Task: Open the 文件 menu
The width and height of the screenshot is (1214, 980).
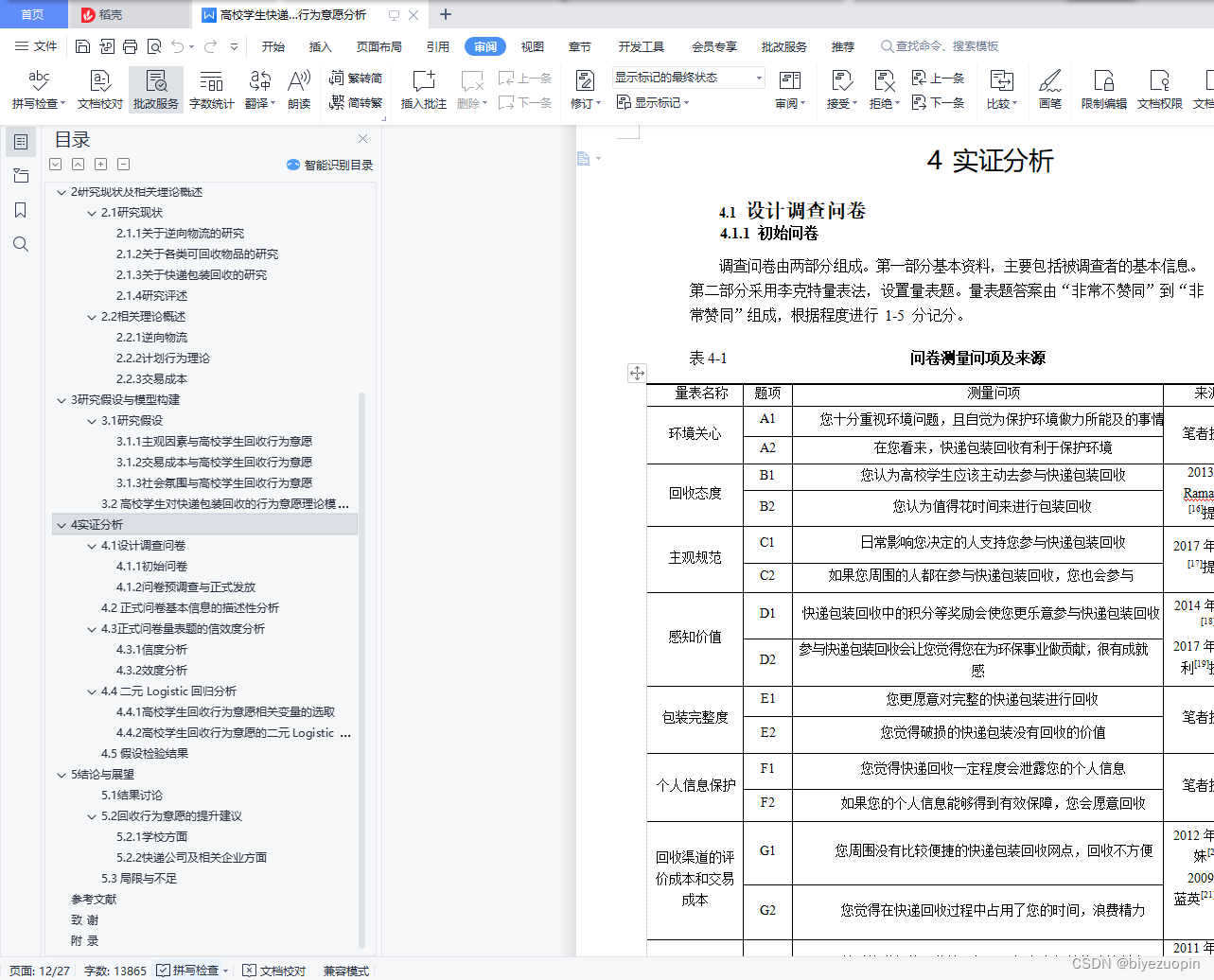Action: tap(36, 46)
